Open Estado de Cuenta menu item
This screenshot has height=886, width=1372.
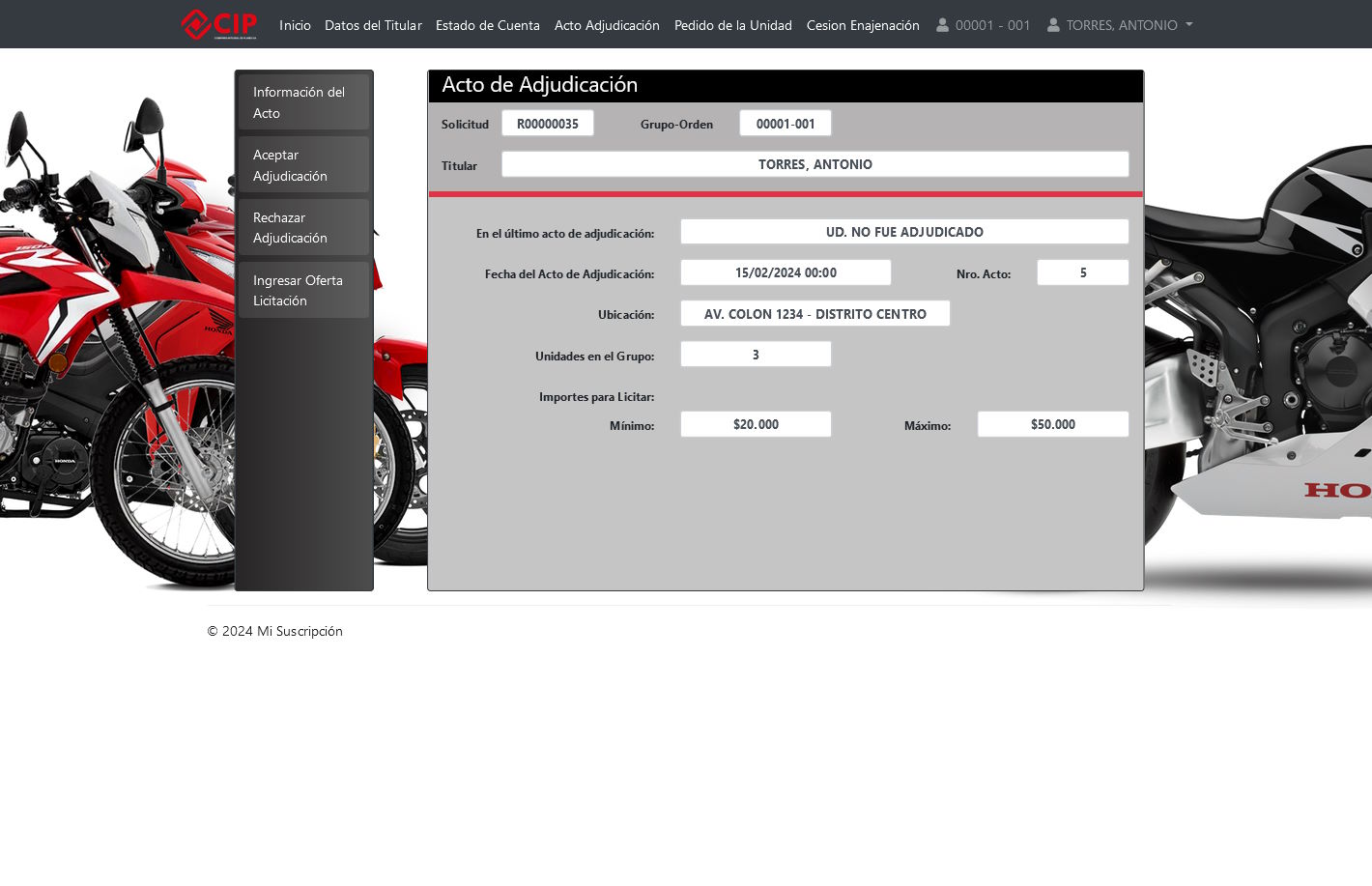coord(487,25)
